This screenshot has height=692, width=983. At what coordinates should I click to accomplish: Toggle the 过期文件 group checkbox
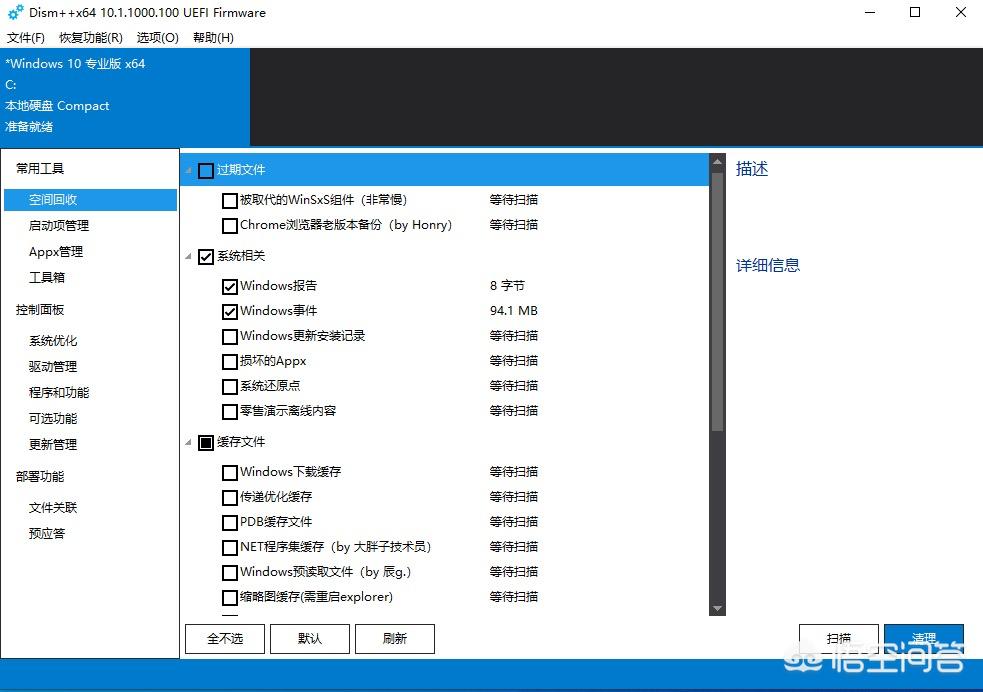(206, 170)
